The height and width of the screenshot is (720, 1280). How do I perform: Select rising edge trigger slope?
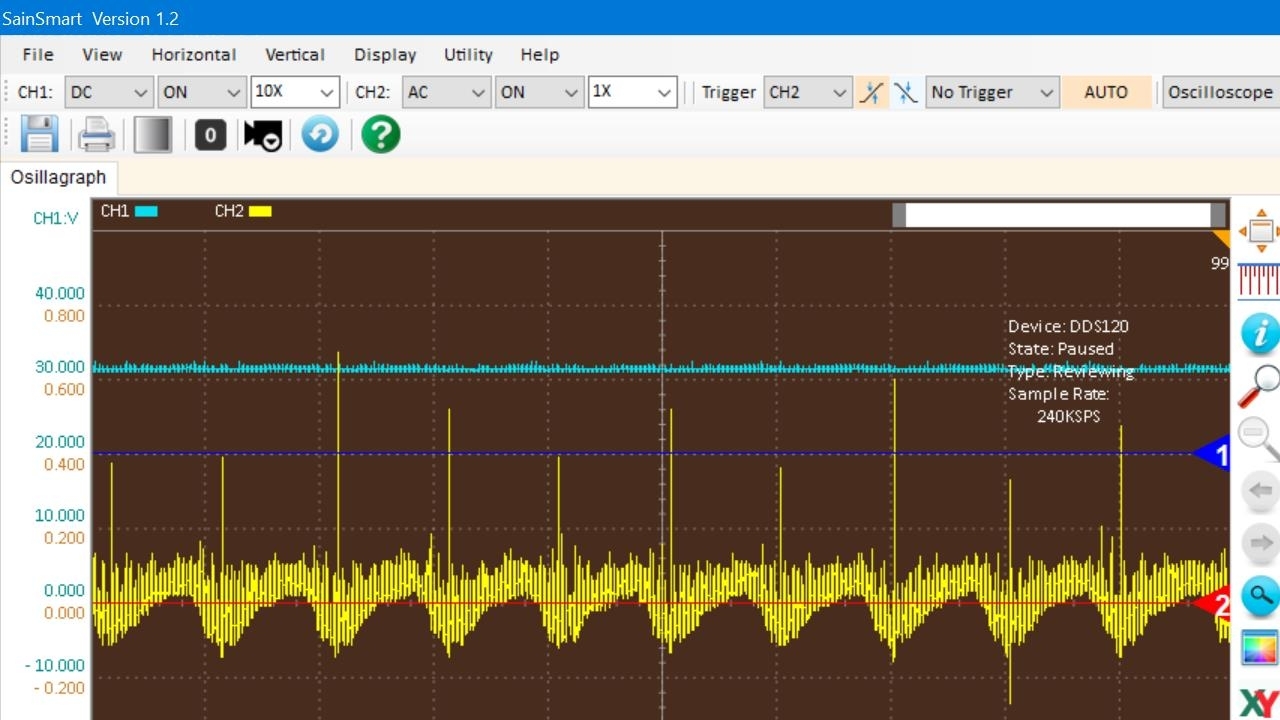point(872,92)
